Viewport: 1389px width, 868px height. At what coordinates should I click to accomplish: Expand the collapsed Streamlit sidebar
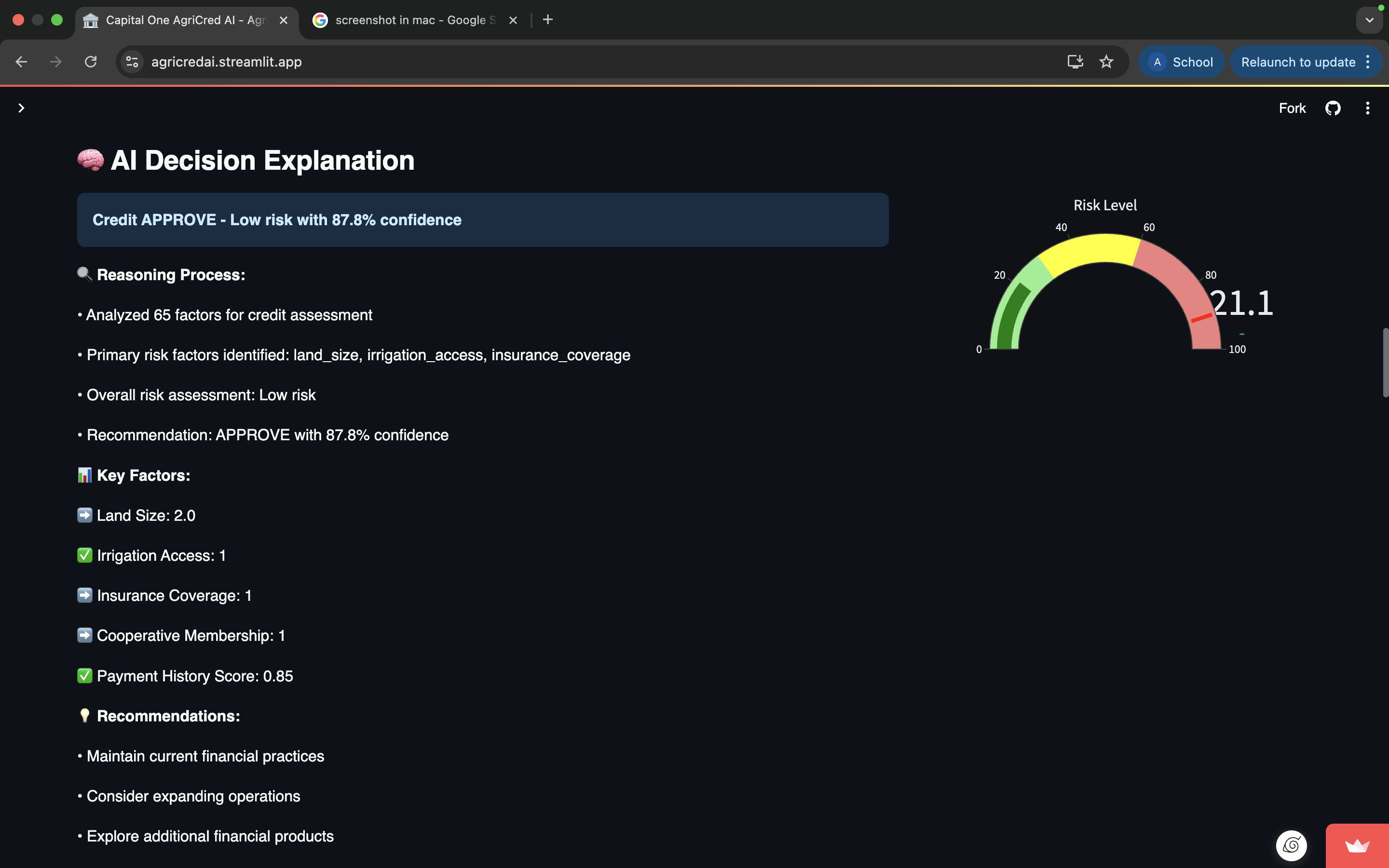(21, 108)
